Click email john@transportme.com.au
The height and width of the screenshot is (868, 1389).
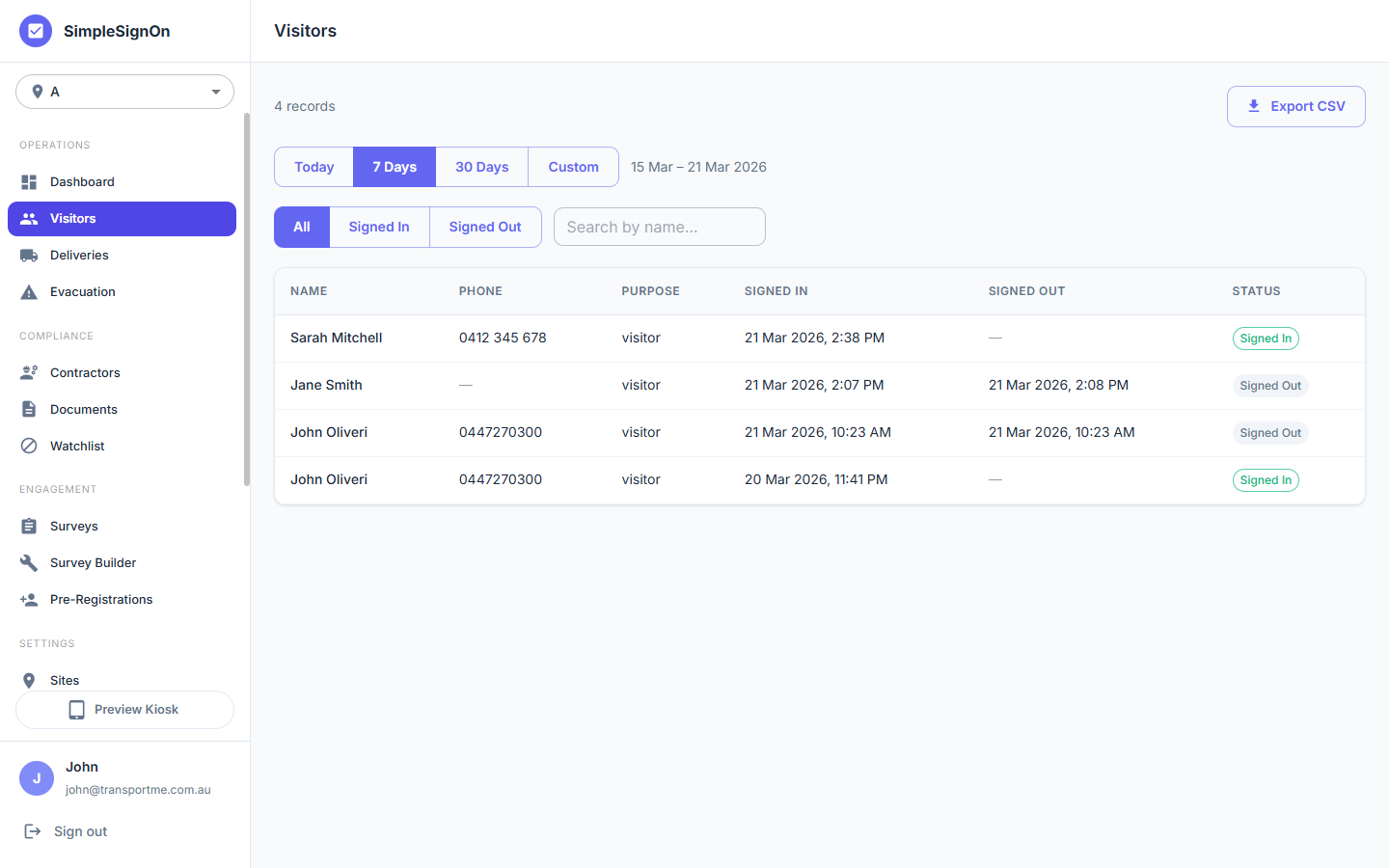pyautogui.click(x=138, y=790)
